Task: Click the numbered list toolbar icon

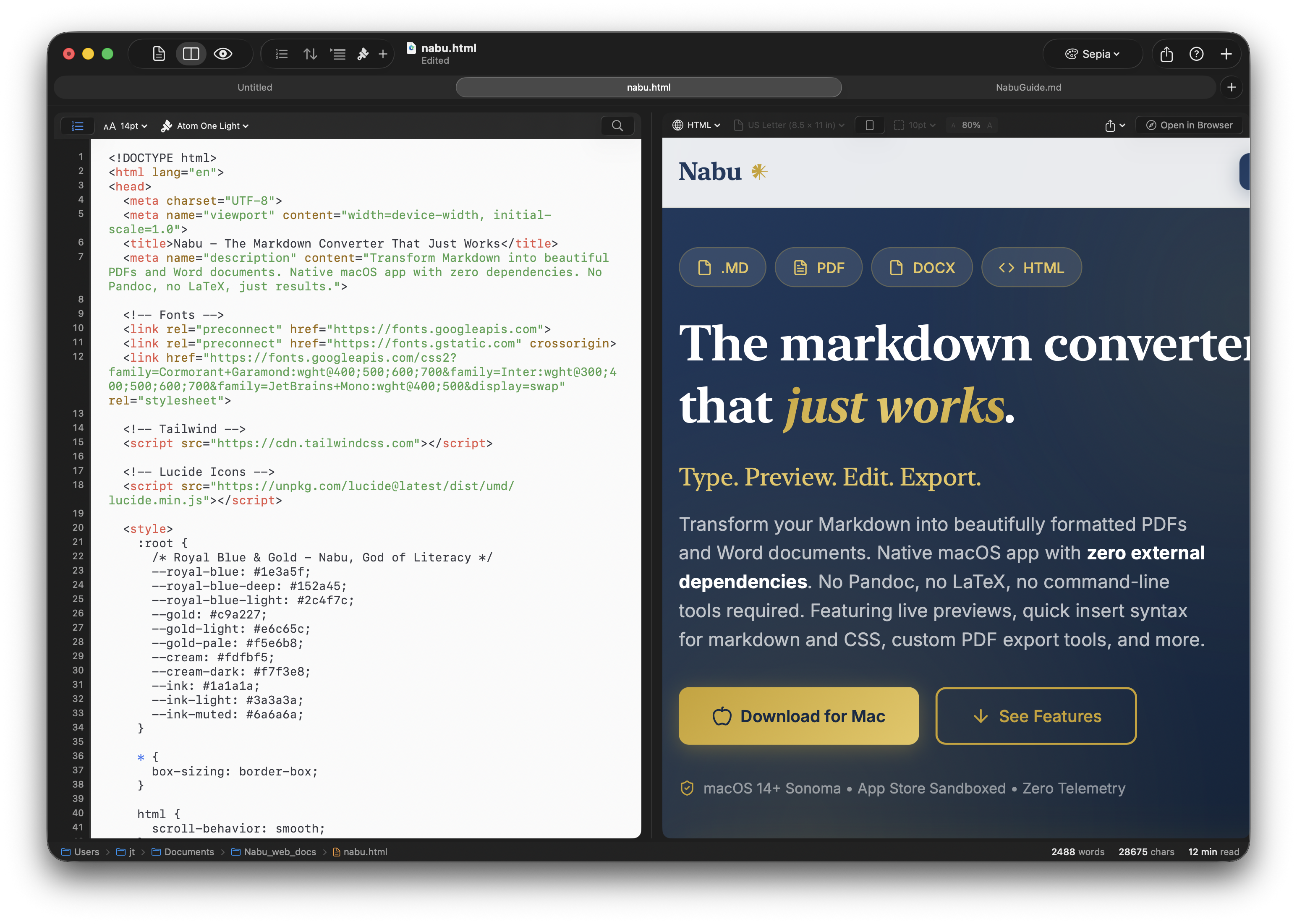Action: pyautogui.click(x=282, y=54)
